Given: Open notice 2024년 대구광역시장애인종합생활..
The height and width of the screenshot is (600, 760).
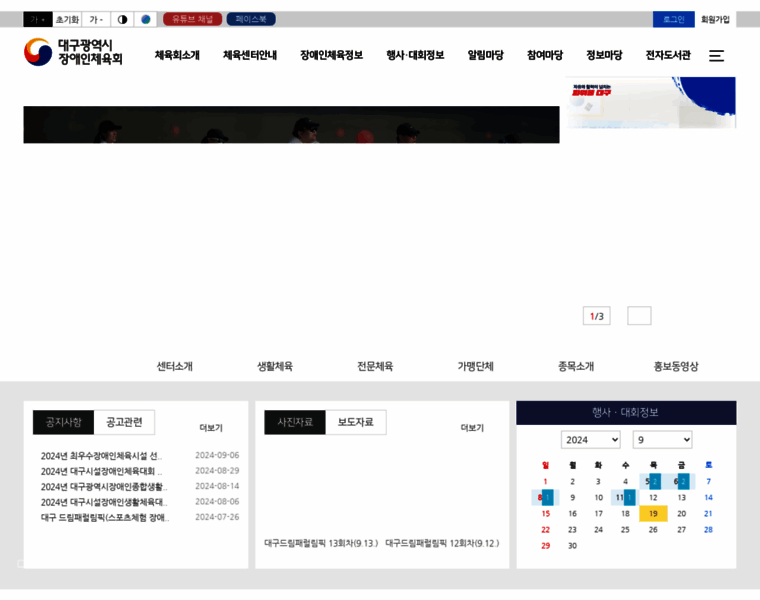Looking at the screenshot, I should (104, 487).
